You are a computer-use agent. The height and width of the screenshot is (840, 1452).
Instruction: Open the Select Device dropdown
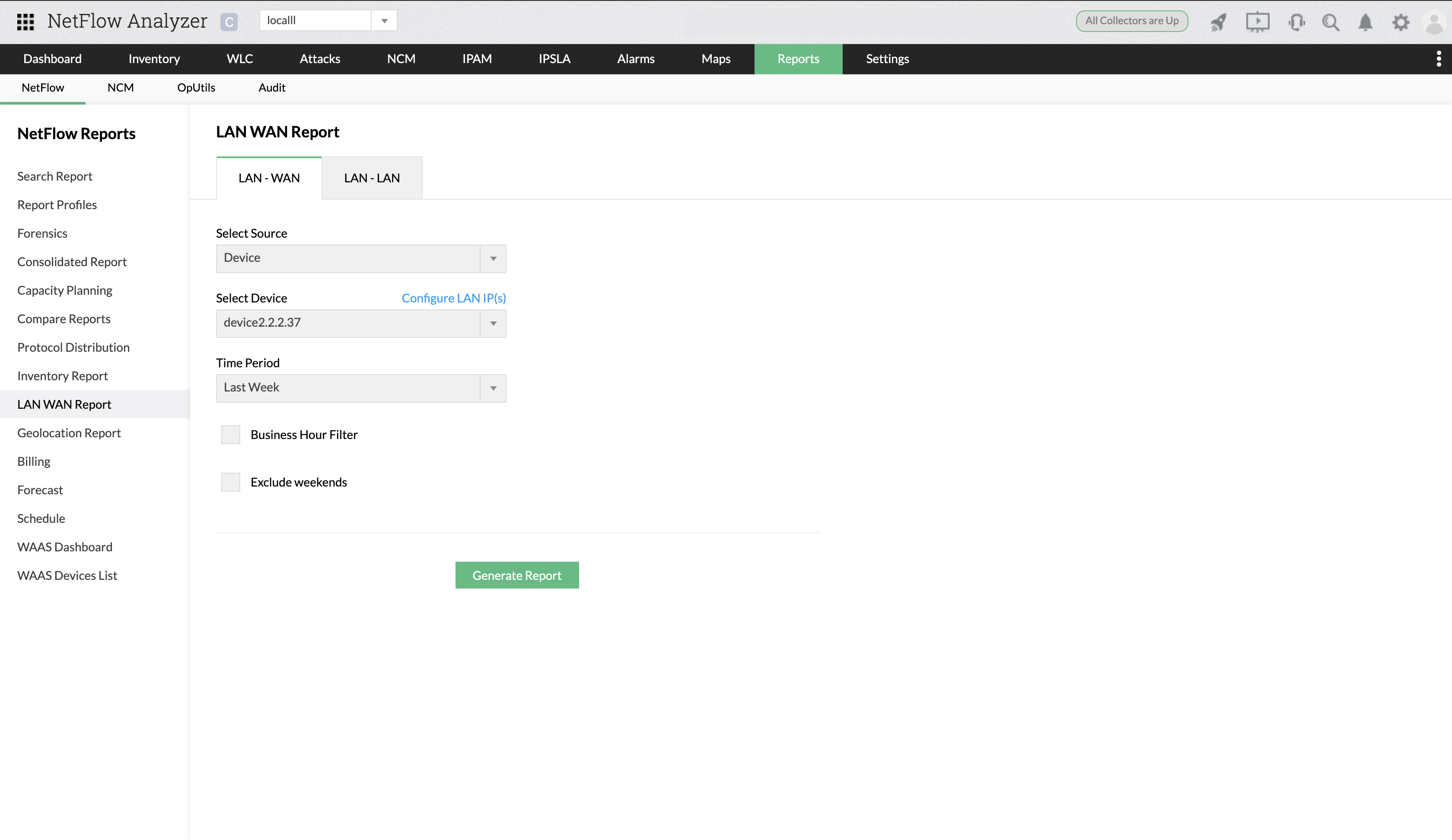click(x=361, y=323)
